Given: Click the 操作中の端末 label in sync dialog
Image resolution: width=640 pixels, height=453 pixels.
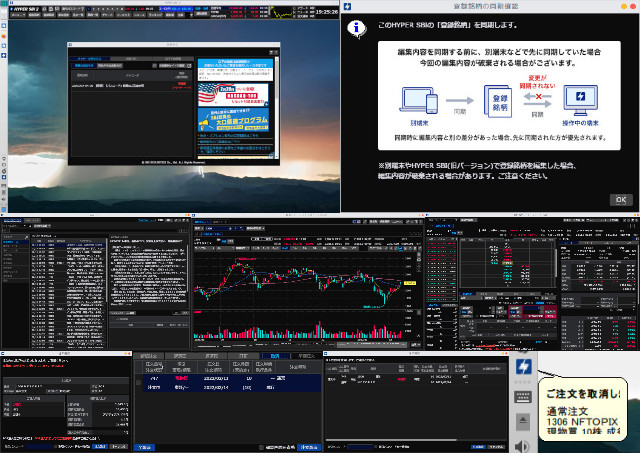Looking at the screenshot, I should click(x=580, y=123).
